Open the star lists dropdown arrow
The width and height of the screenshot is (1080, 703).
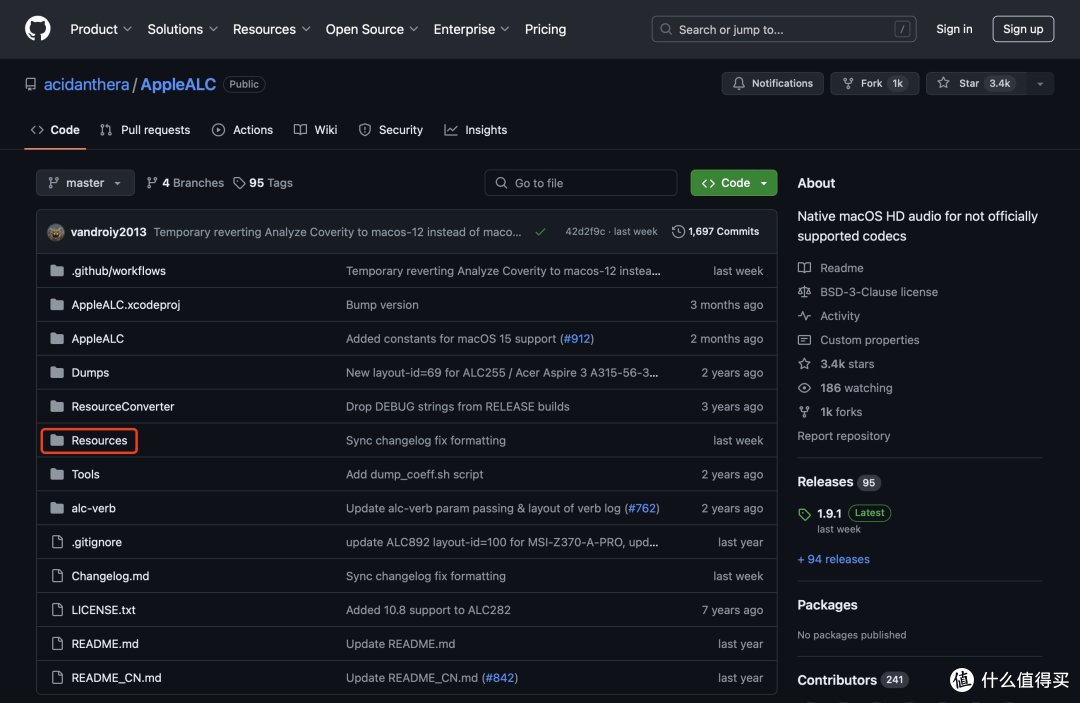tap(1040, 83)
